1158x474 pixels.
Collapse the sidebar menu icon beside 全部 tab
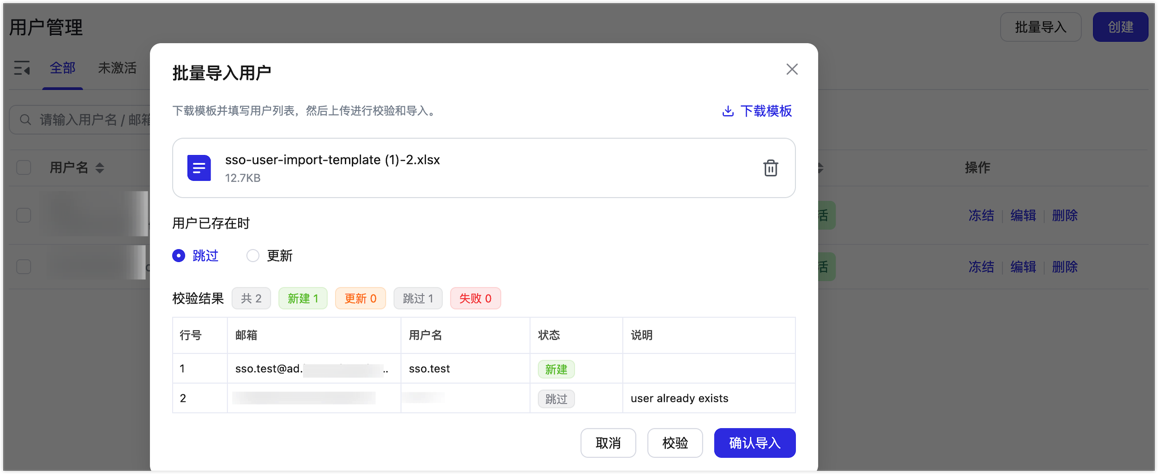(22, 68)
